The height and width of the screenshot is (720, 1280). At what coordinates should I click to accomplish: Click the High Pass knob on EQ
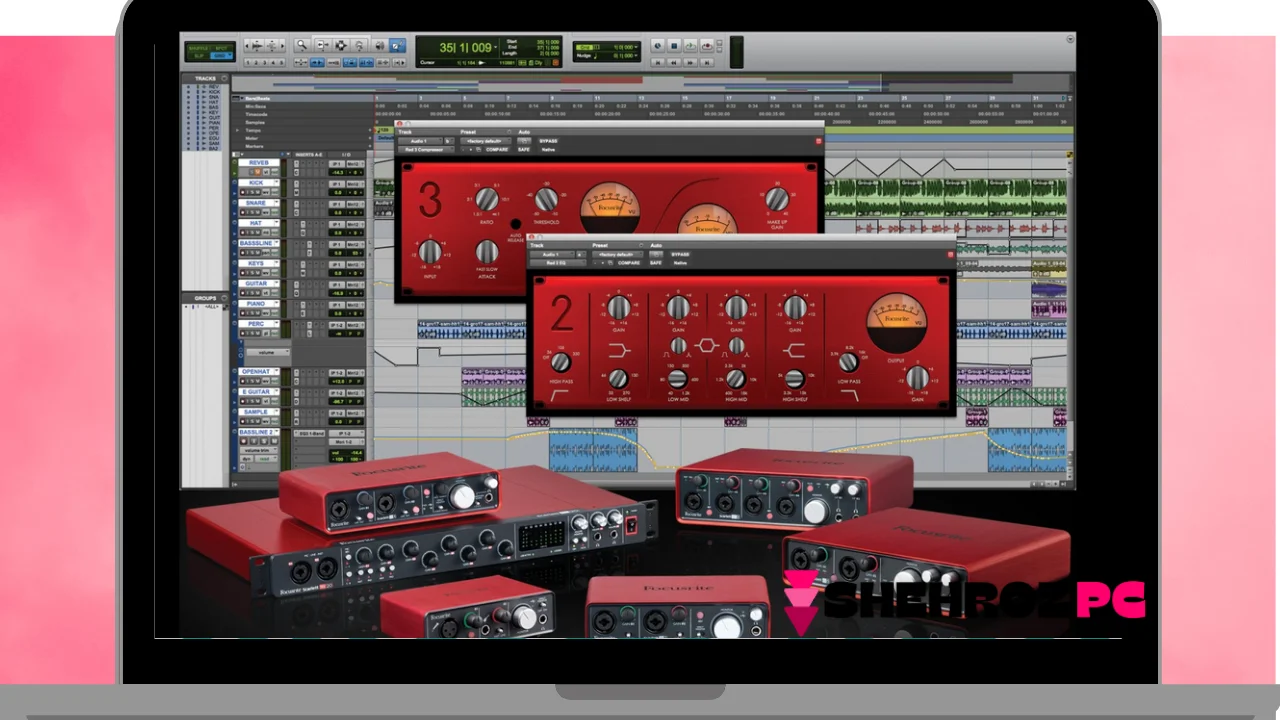coord(561,362)
